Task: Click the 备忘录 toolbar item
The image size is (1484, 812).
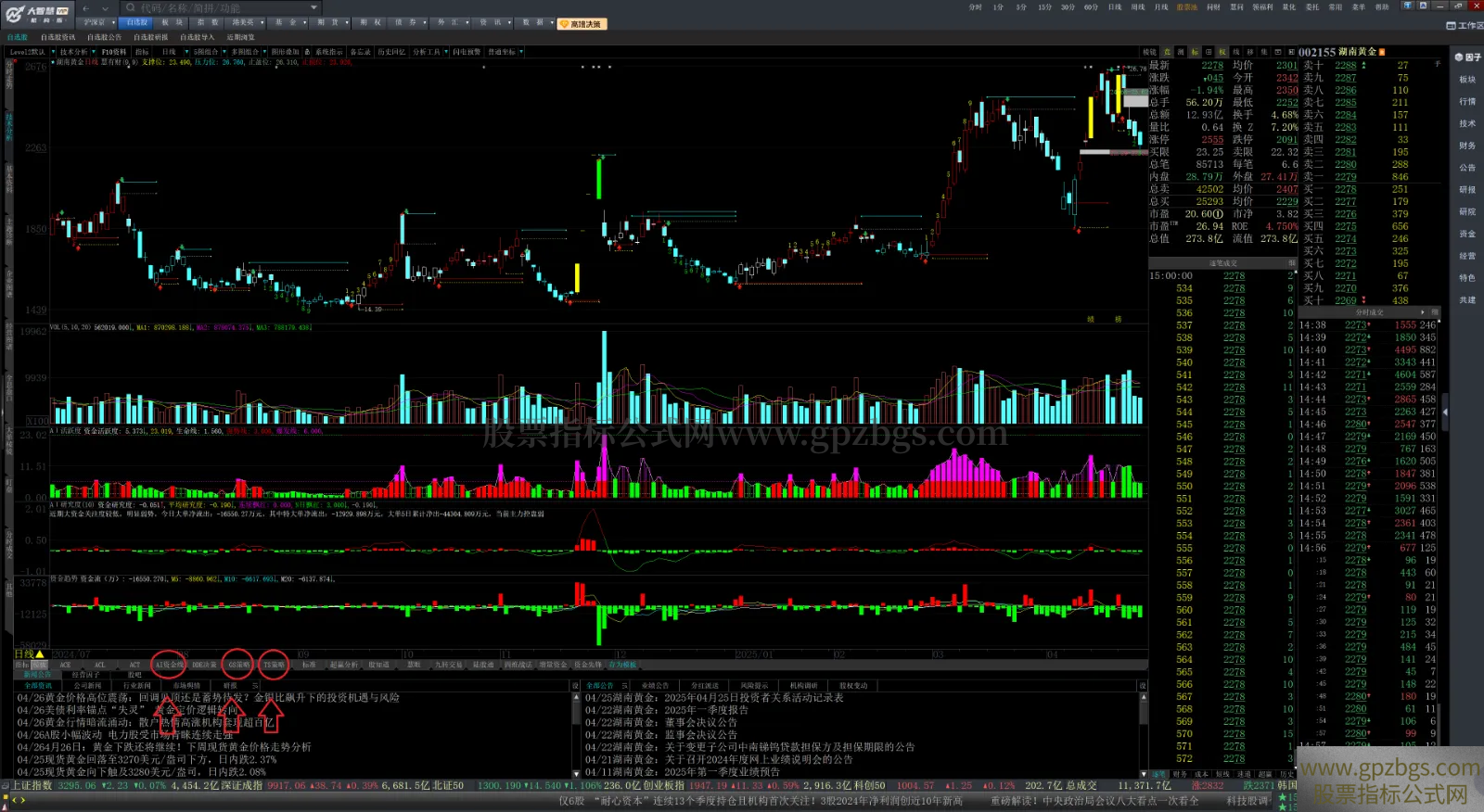Action: click(x=360, y=52)
